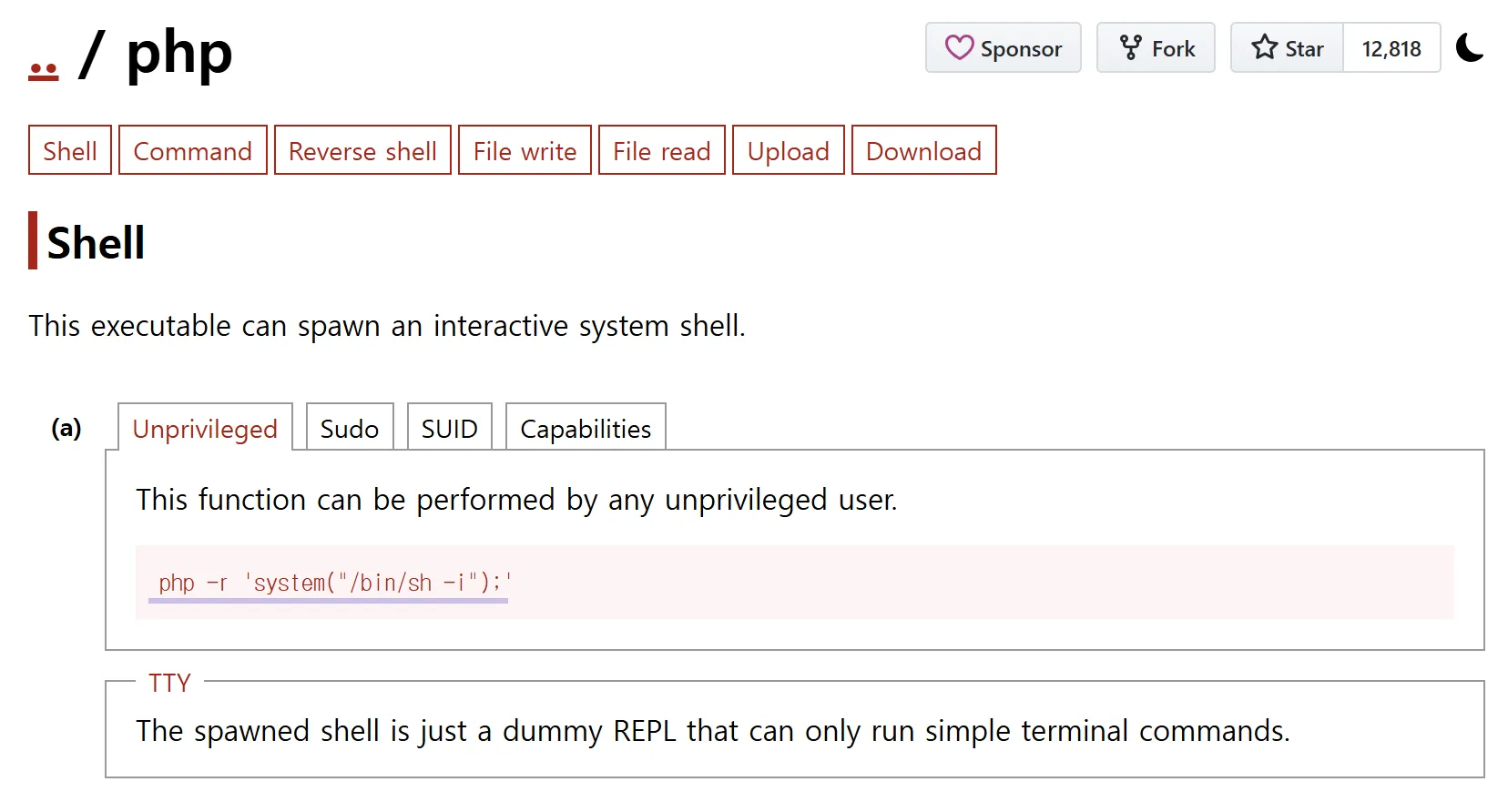
Task: Go back via the red '..' link
Action: 44,71
